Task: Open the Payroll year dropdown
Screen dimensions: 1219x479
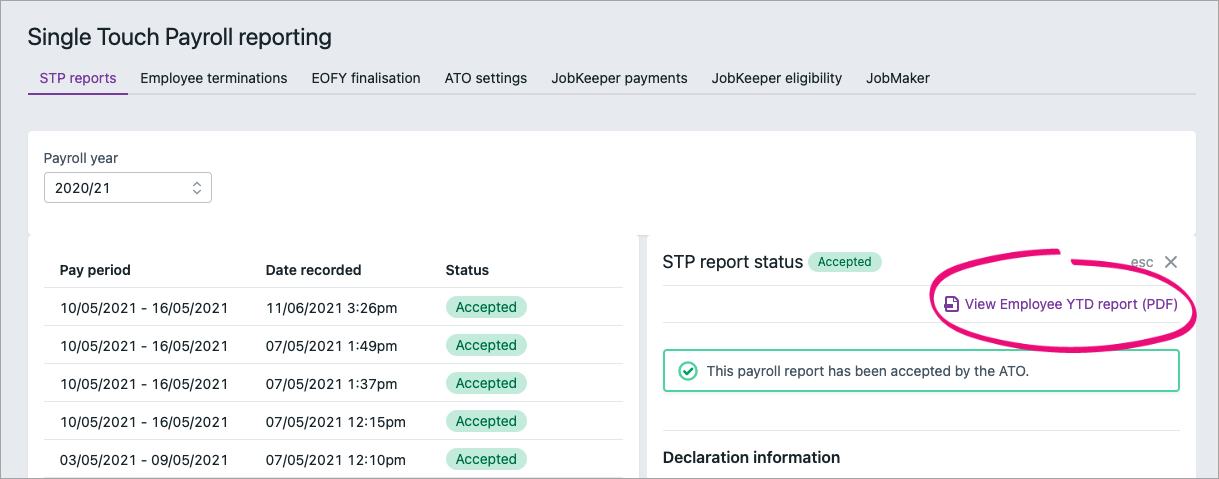Action: point(128,188)
